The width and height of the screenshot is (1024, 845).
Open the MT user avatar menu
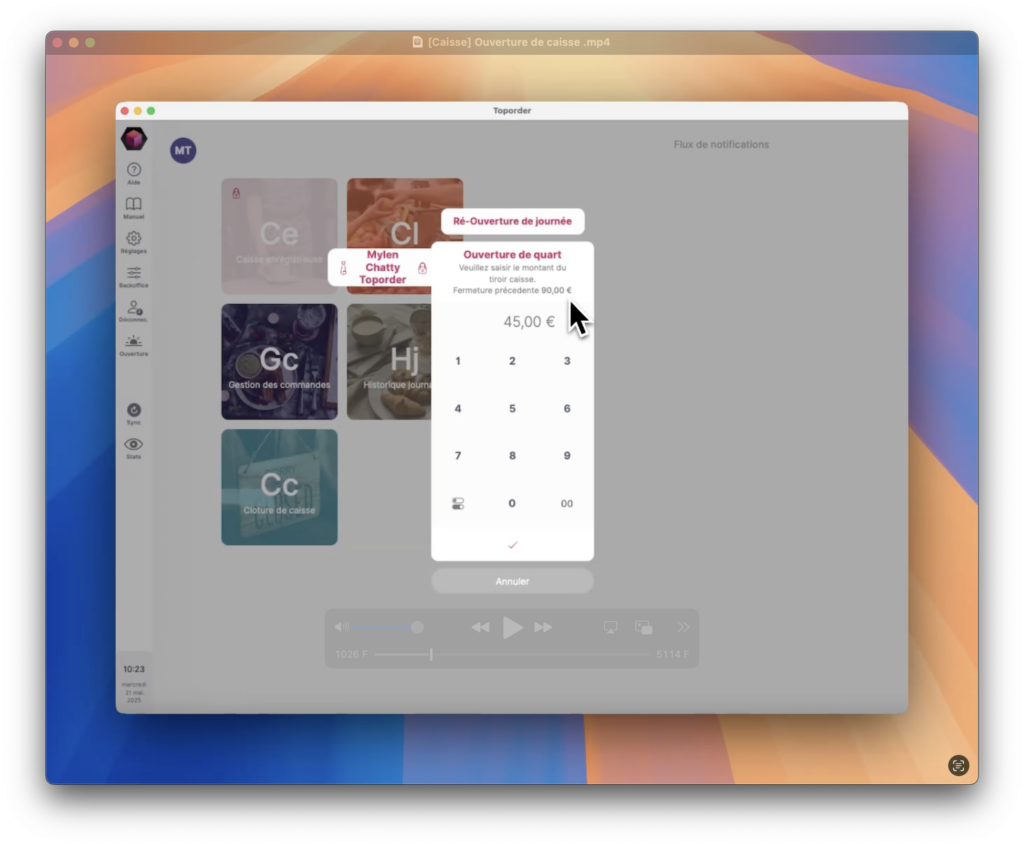click(x=183, y=151)
